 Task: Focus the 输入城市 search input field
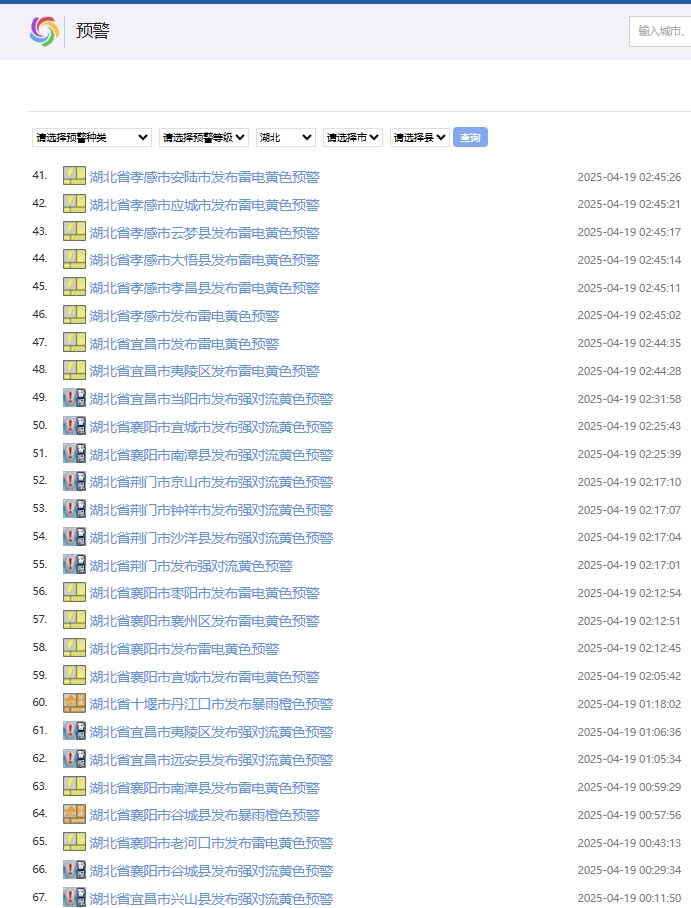click(x=660, y=31)
